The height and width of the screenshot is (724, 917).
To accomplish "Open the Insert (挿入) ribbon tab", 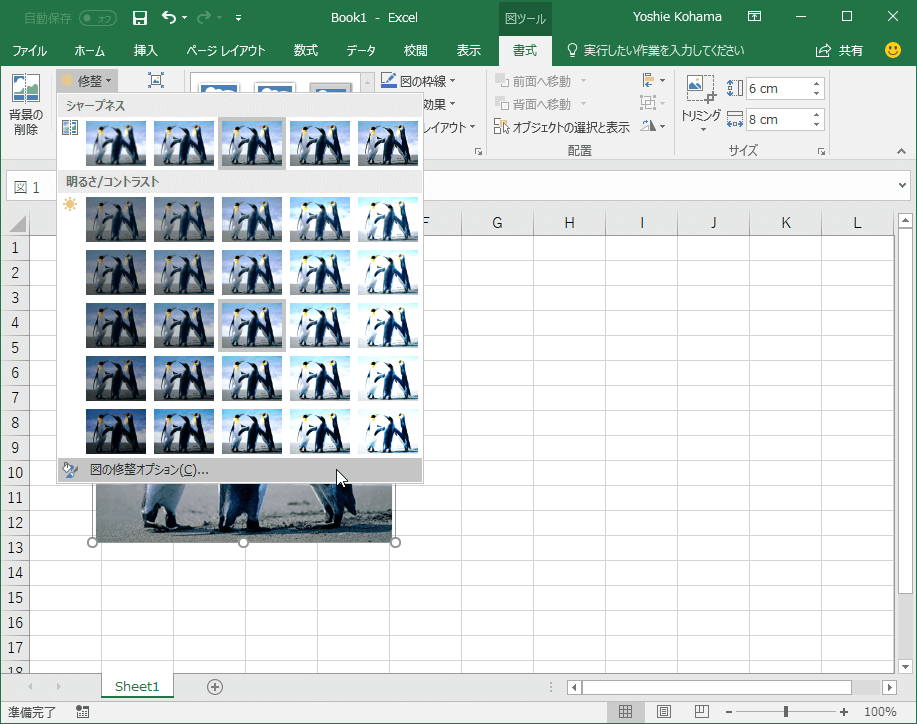I will [x=146, y=51].
